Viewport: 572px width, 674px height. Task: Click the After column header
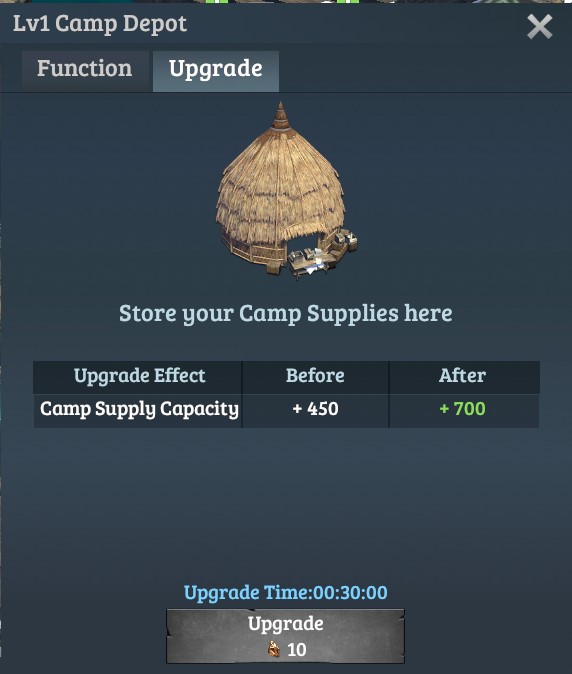click(x=462, y=376)
